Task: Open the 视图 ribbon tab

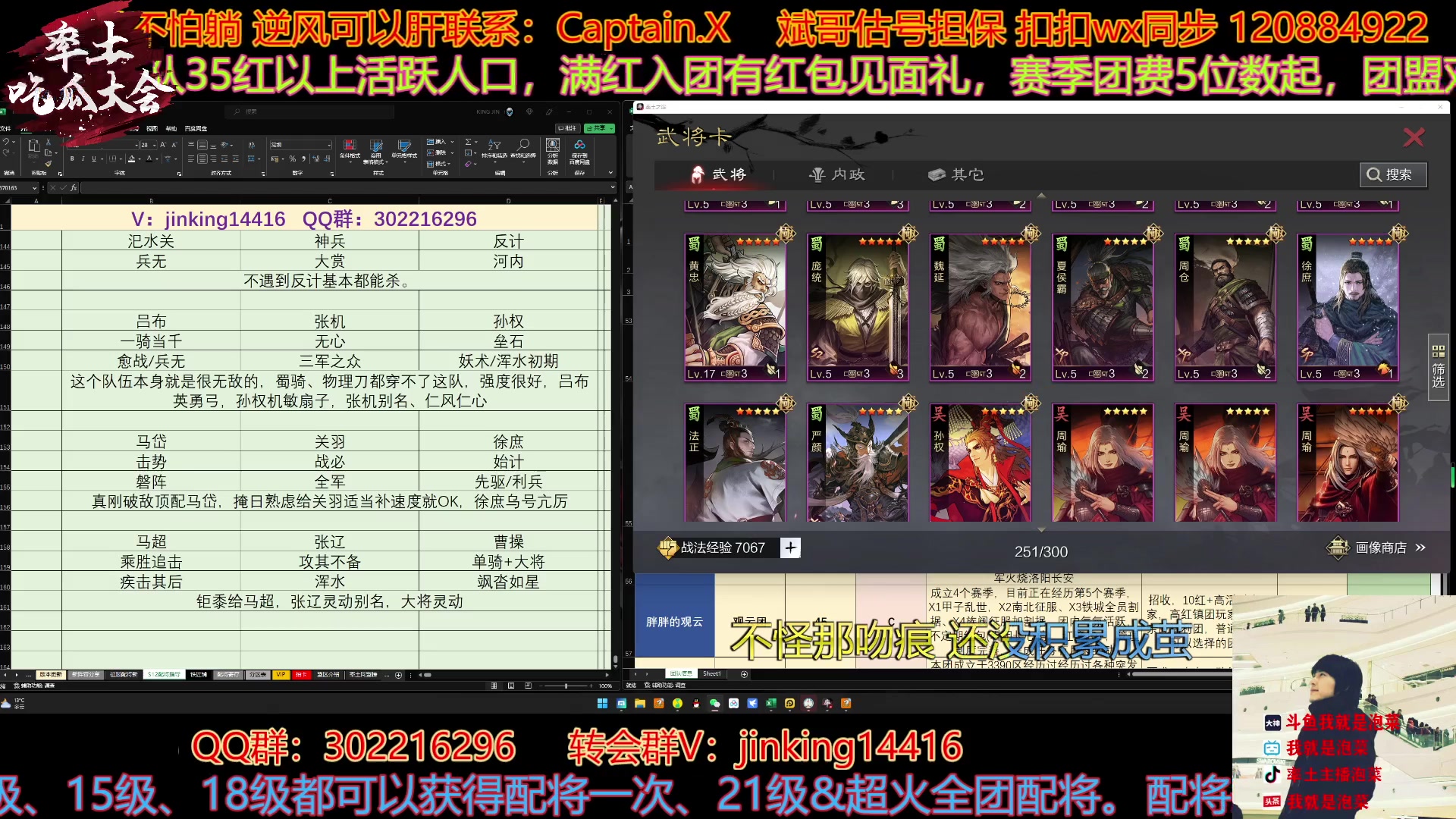Action: (x=152, y=128)
